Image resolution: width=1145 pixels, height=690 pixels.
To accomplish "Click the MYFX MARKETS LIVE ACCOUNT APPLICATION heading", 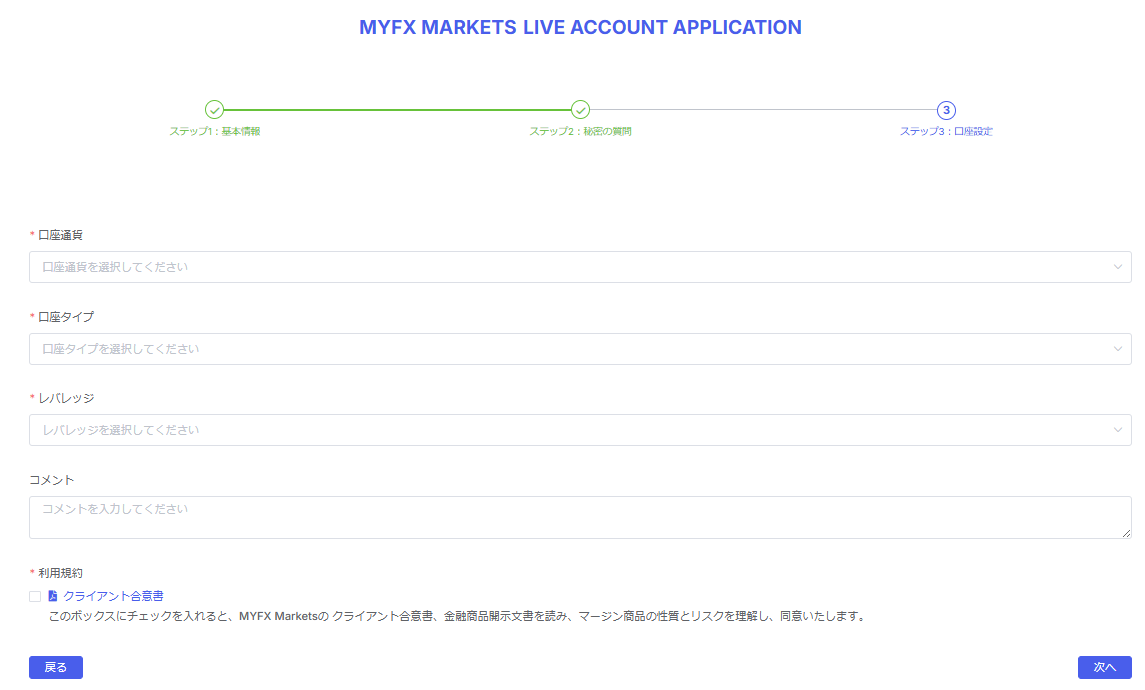I will (x=580, y=27).
